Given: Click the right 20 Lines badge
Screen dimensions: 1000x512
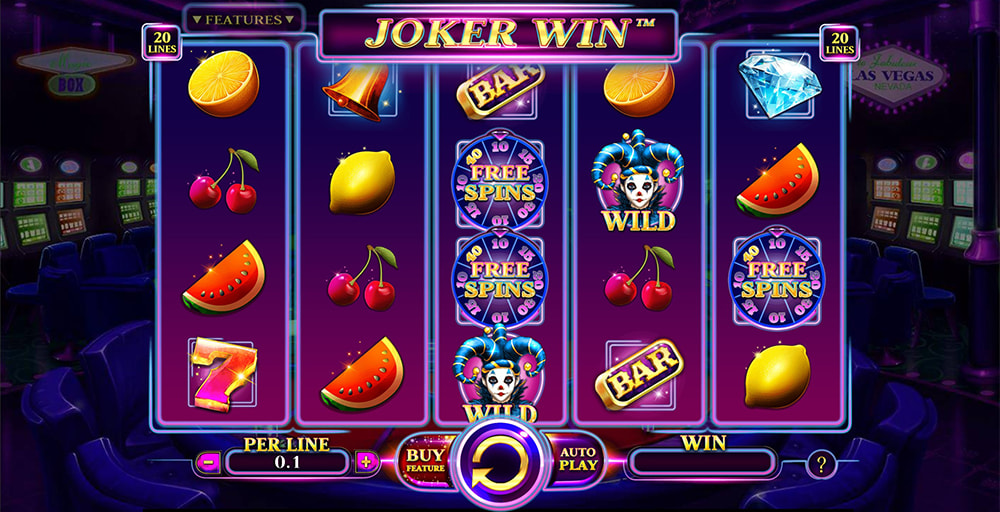Looking at the screenshot, I should pos(839,43).
